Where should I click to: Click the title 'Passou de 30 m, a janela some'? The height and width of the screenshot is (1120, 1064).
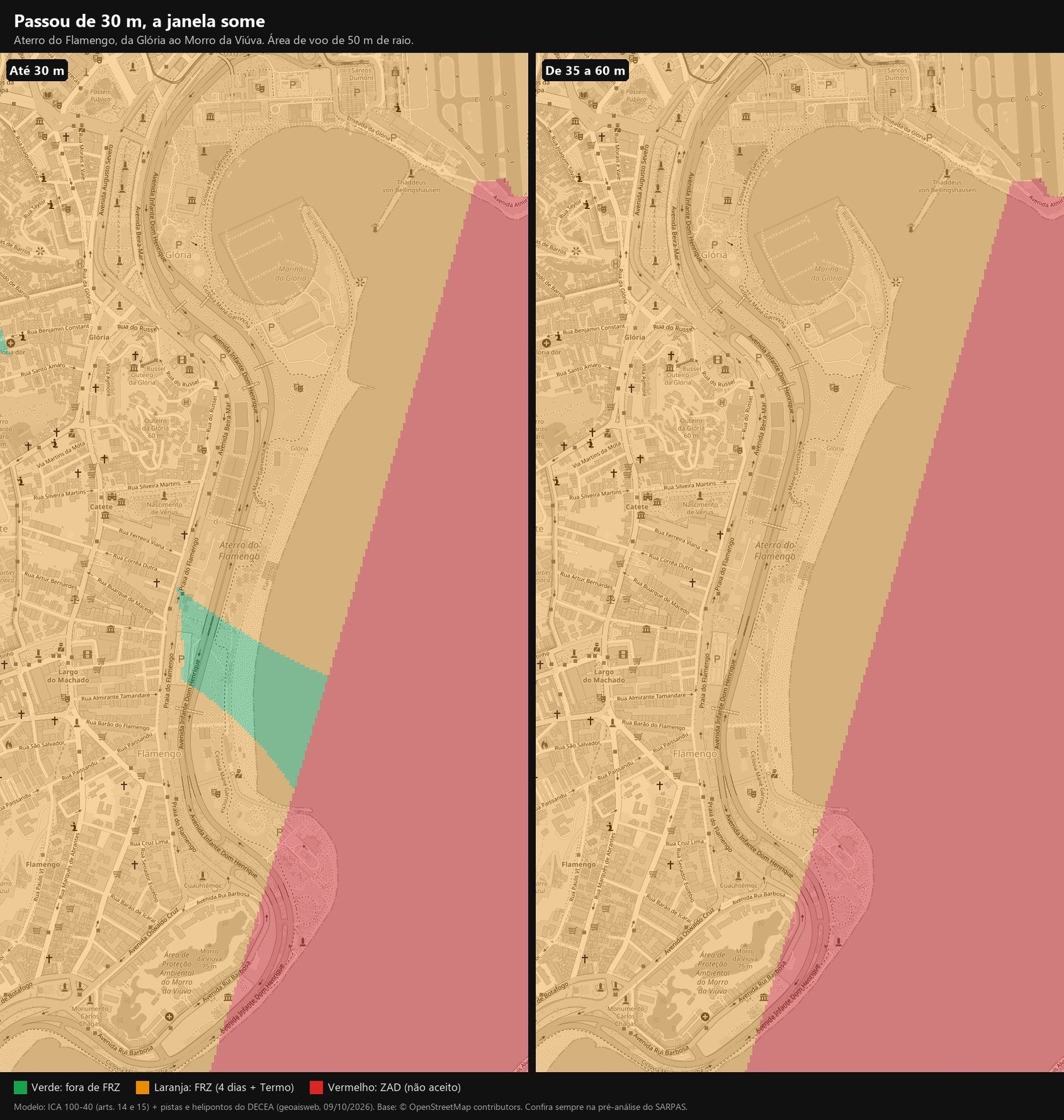pos(140,21)
